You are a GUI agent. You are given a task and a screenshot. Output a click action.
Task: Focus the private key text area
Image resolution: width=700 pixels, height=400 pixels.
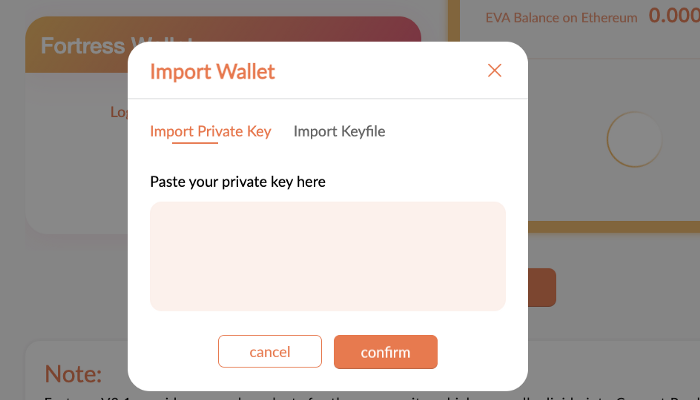pyautogui.click(x=327, y=256)
